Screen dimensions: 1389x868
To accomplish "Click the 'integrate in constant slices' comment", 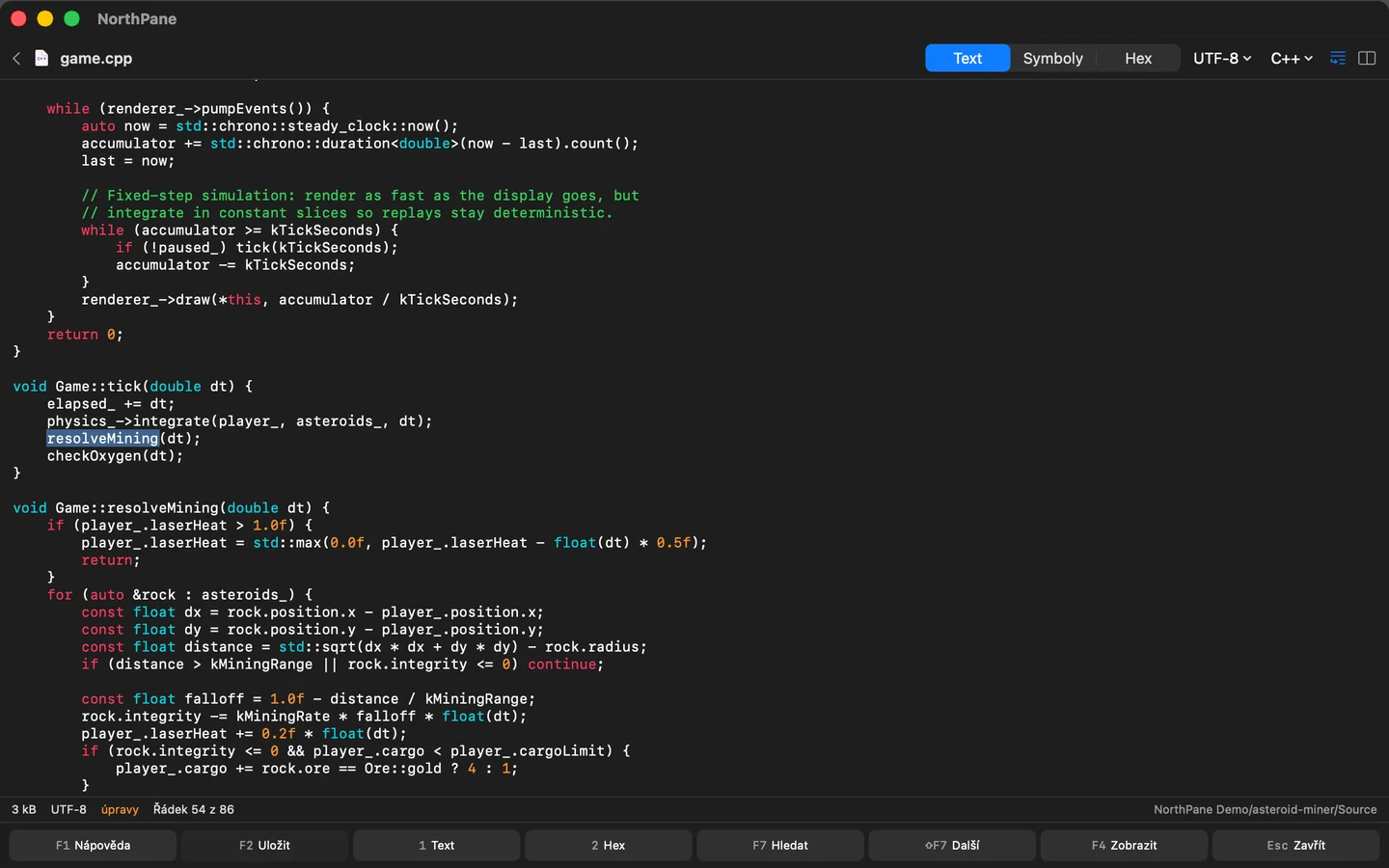I will (x=347, y=212).
